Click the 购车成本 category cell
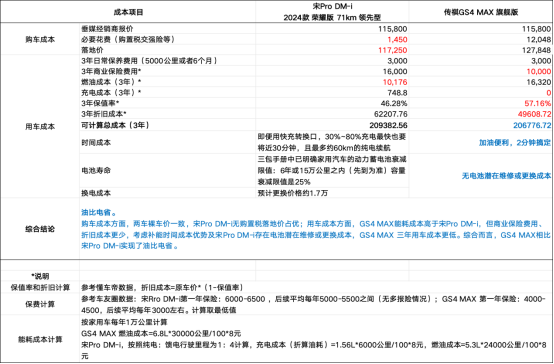This screenshot has width=554, height=364. tap(40, 39)
